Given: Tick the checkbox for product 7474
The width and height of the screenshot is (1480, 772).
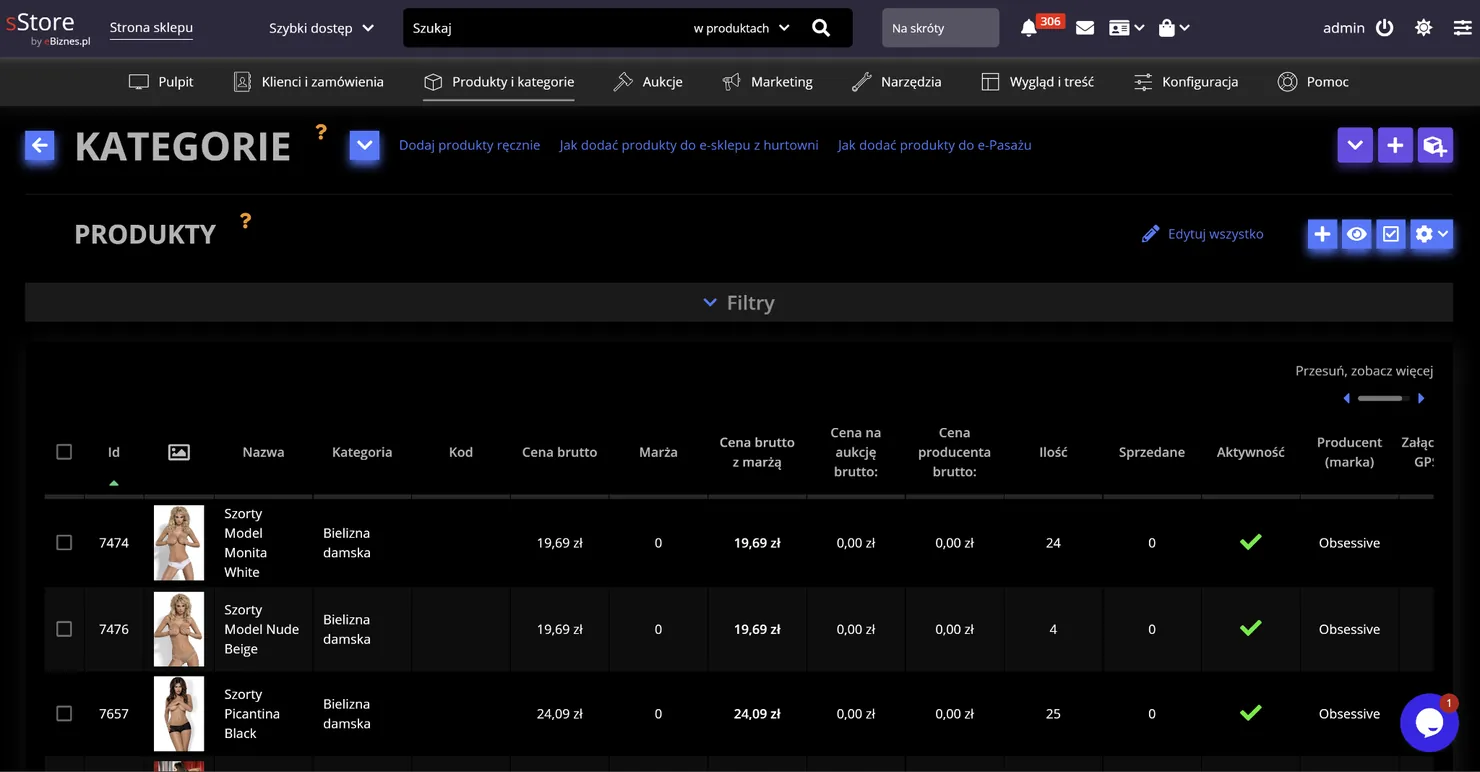Looking at the screenshot, I should click(64, 543).
